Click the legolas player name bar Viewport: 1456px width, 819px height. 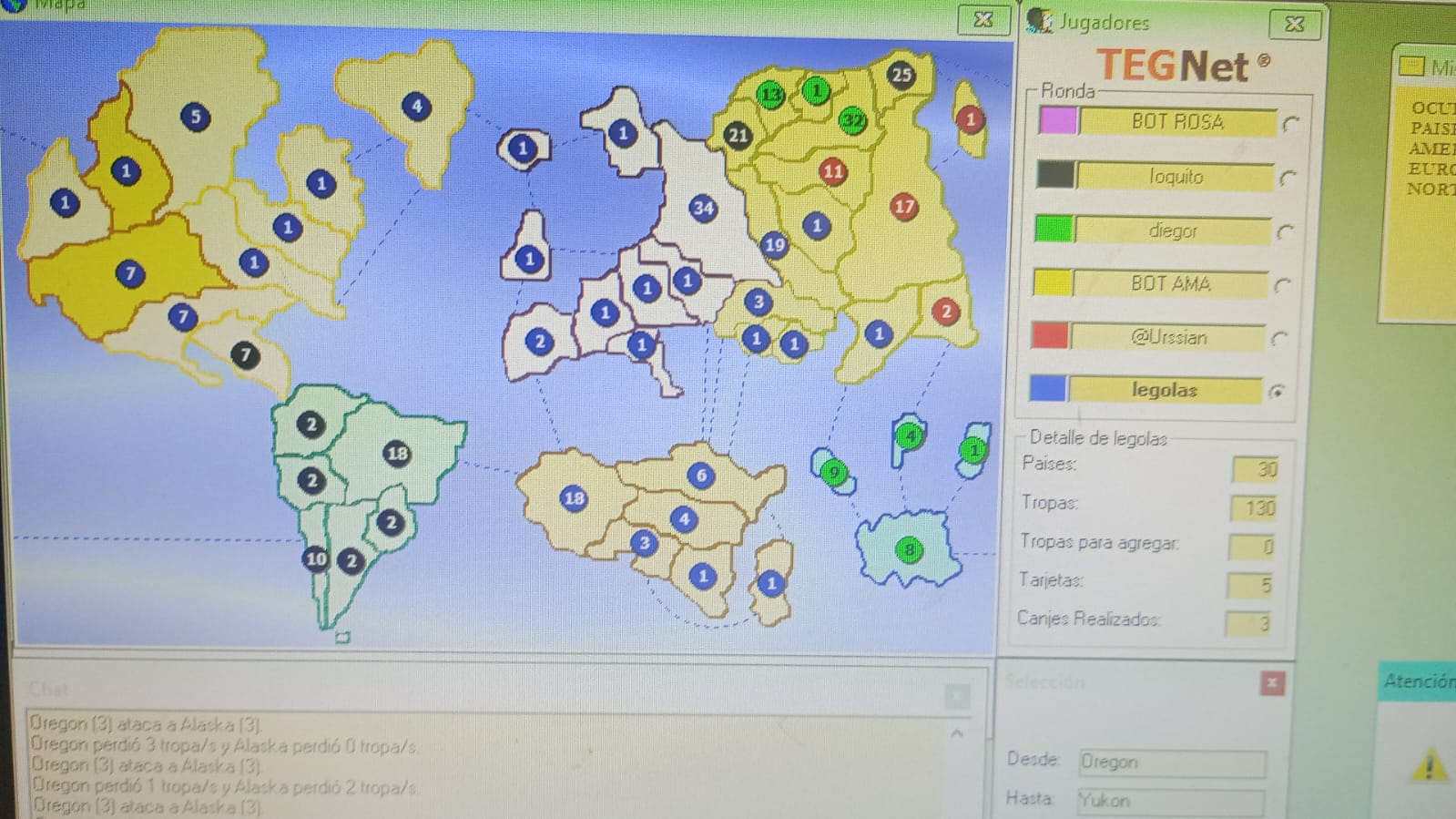coord(1165,390)
